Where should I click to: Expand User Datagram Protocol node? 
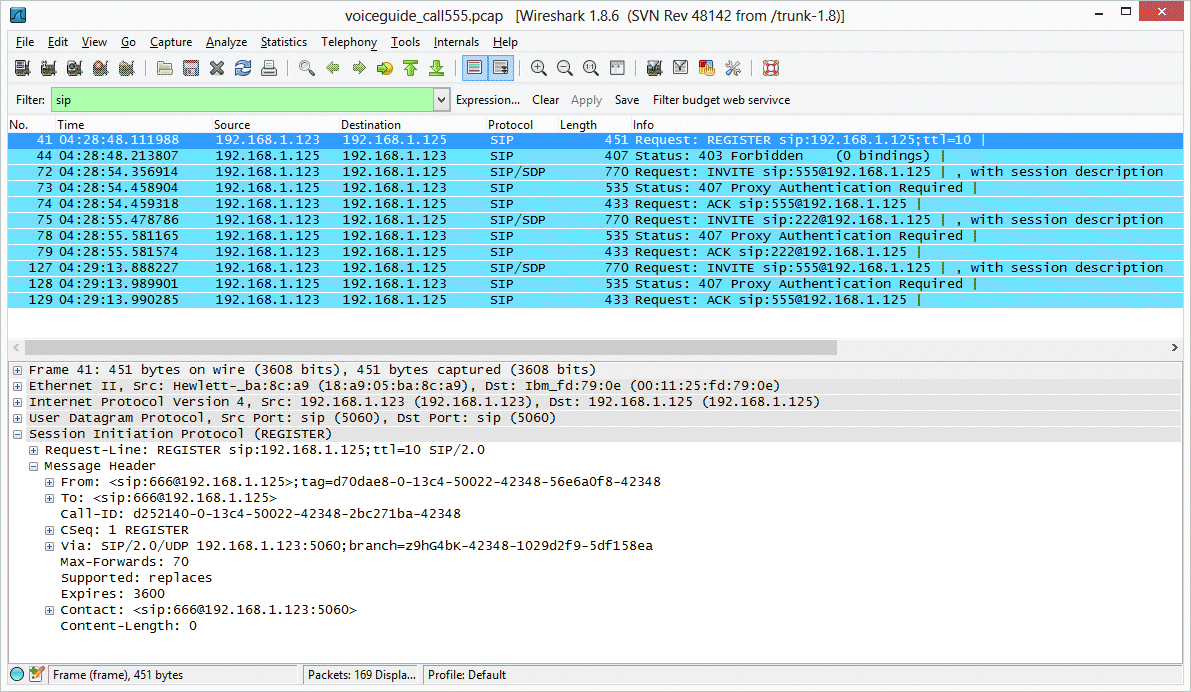click(x=17, y=418)
